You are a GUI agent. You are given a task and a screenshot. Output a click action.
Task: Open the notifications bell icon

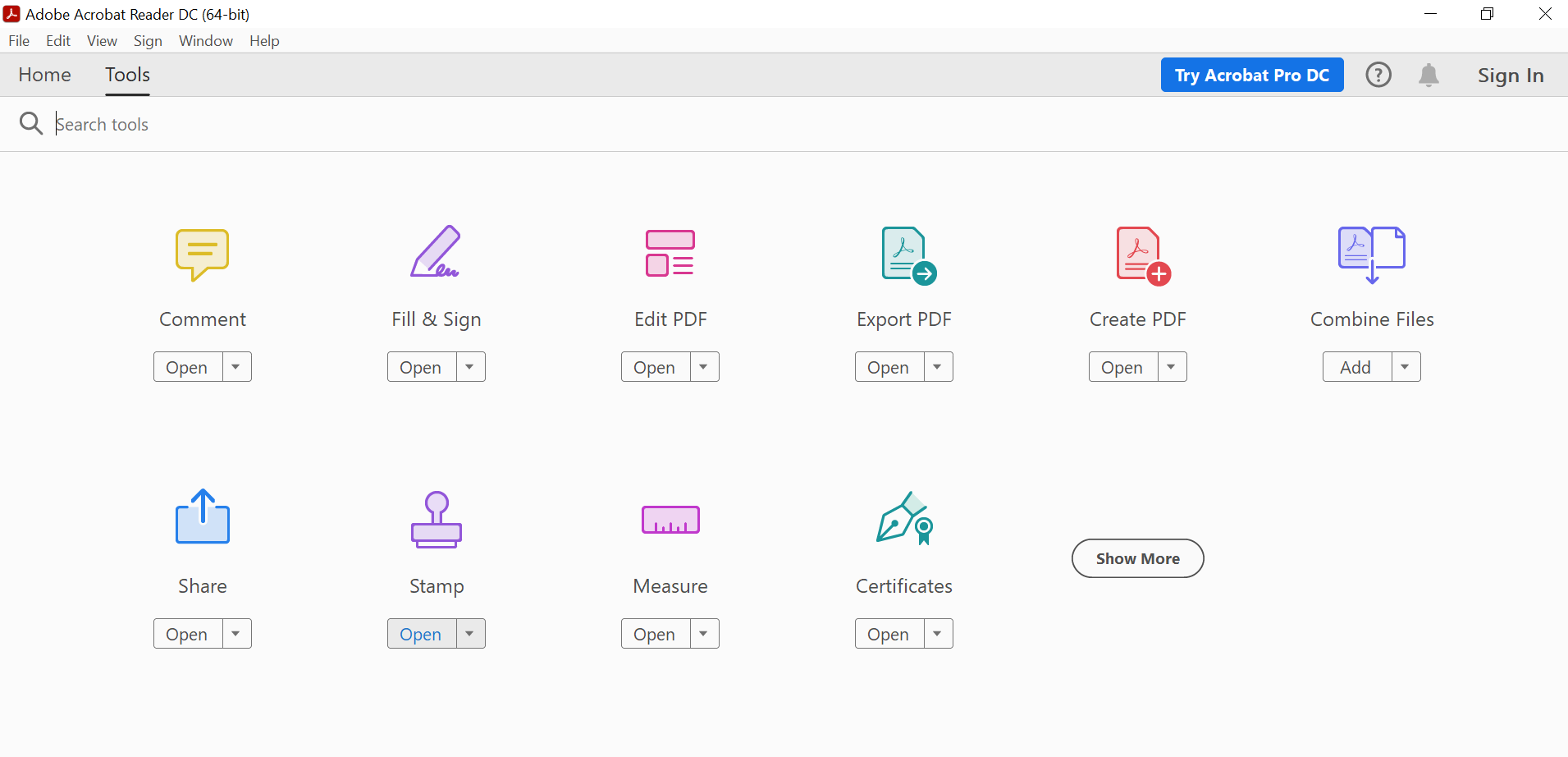click(1428, 75)
